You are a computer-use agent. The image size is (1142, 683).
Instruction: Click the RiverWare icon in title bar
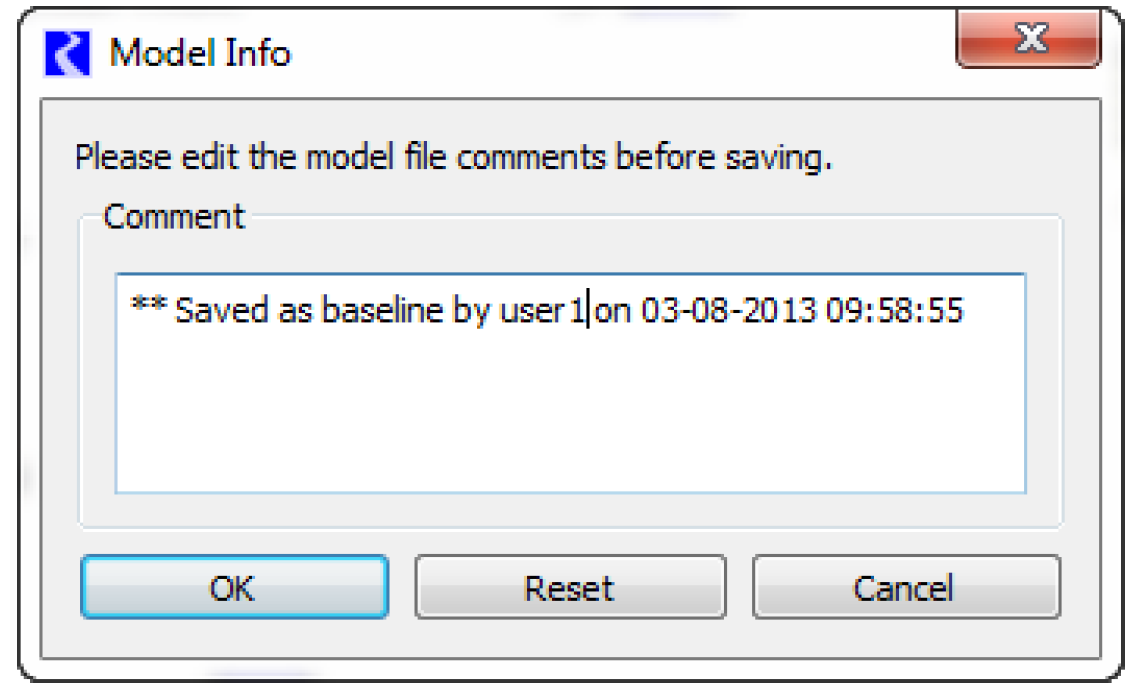coord(67,53)
